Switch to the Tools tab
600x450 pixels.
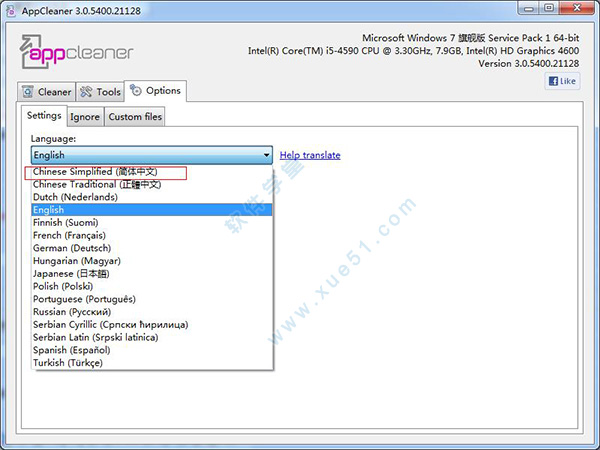pyautogui.click(x=100, y=92)
